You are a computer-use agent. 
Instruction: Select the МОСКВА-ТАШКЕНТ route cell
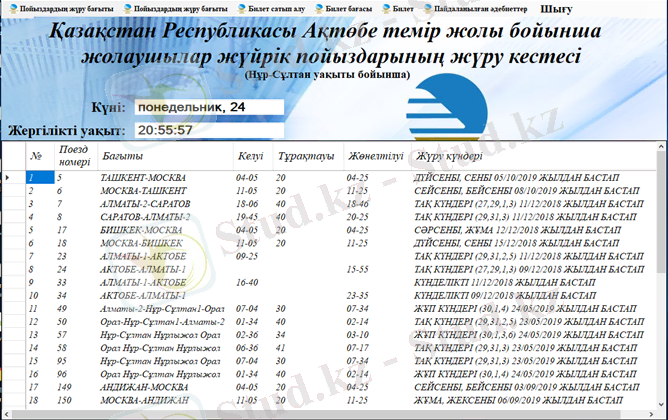click(x=165, y=191)
